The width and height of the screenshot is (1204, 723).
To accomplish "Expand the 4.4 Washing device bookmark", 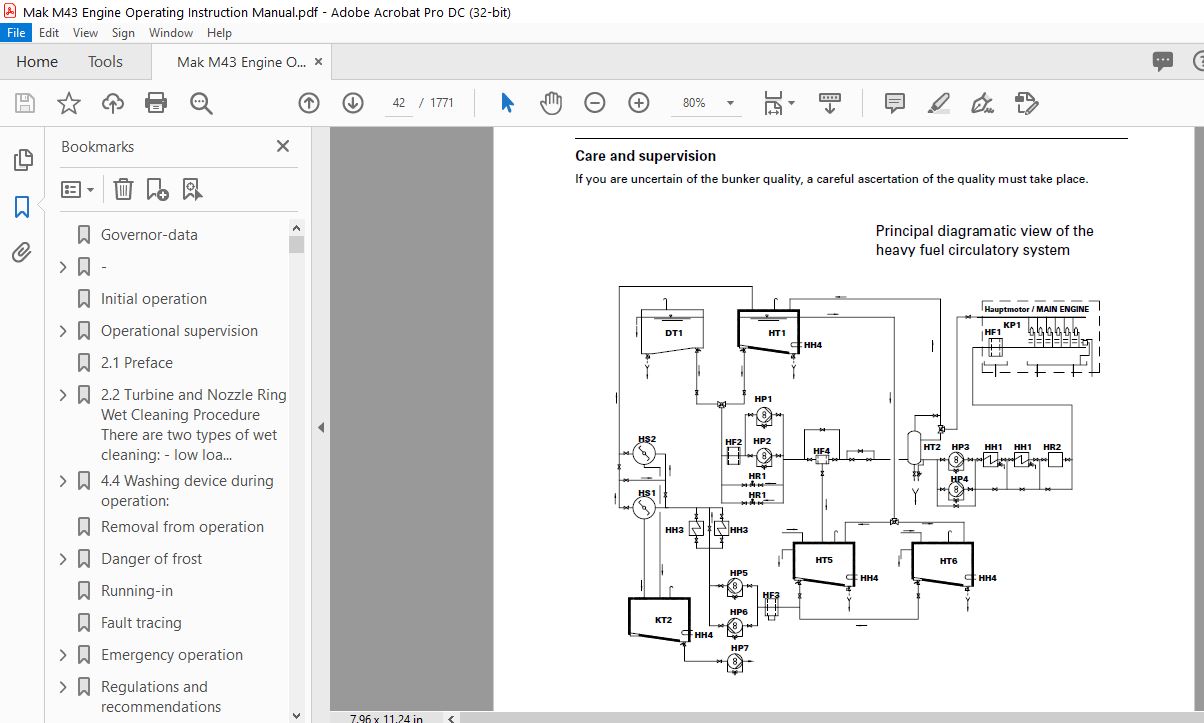I will point(64,481).
